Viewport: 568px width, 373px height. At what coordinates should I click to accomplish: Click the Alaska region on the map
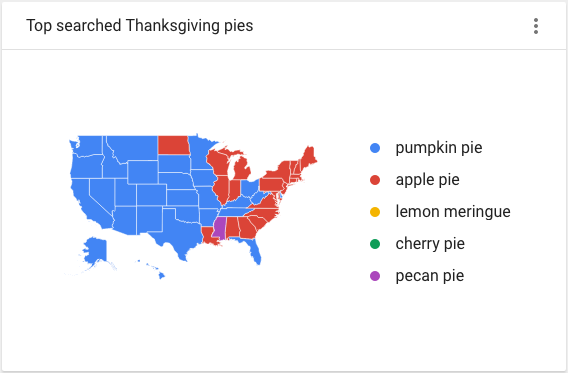click(x=95, y=251)
